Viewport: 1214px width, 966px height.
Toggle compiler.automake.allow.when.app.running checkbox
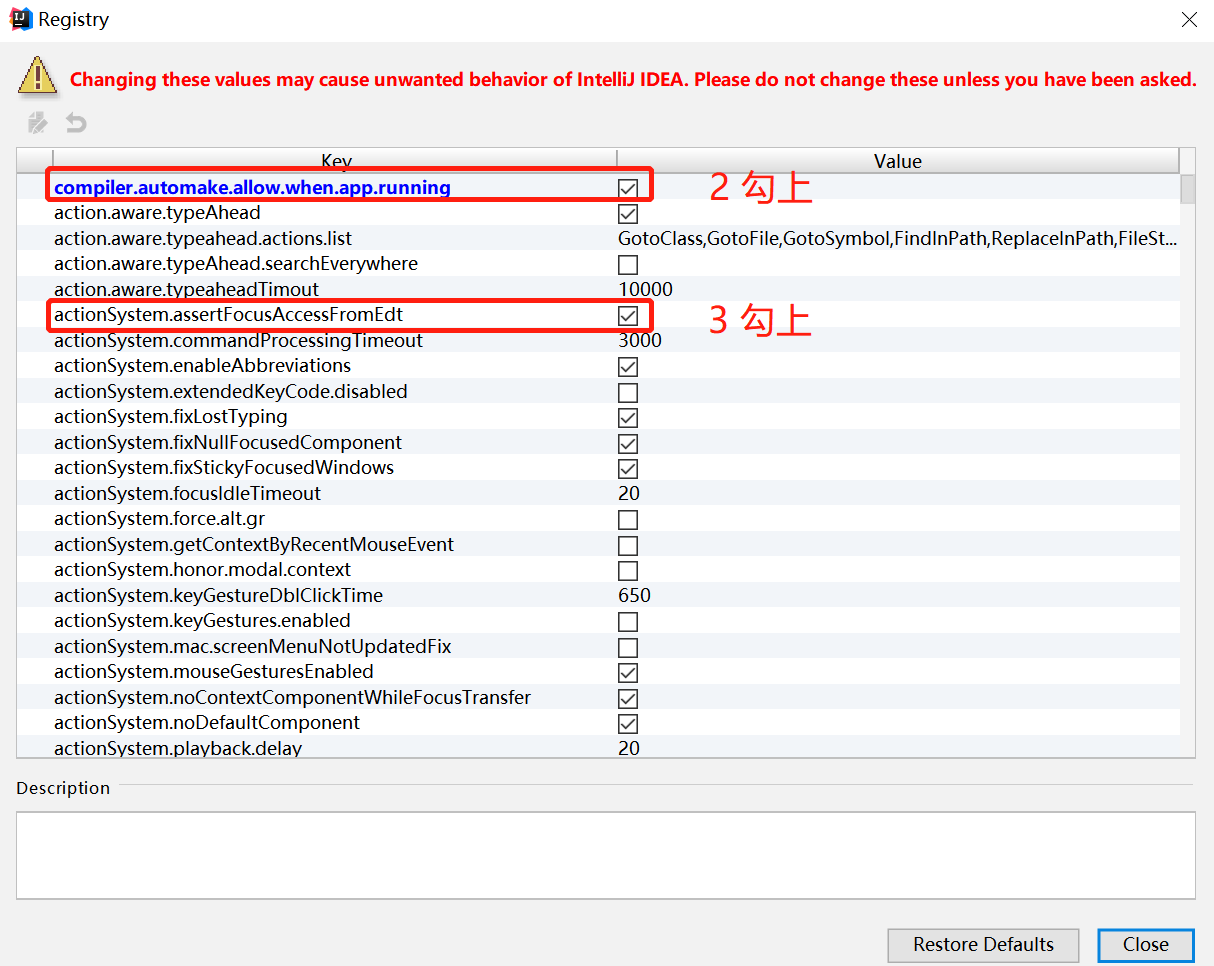(628, 188)
